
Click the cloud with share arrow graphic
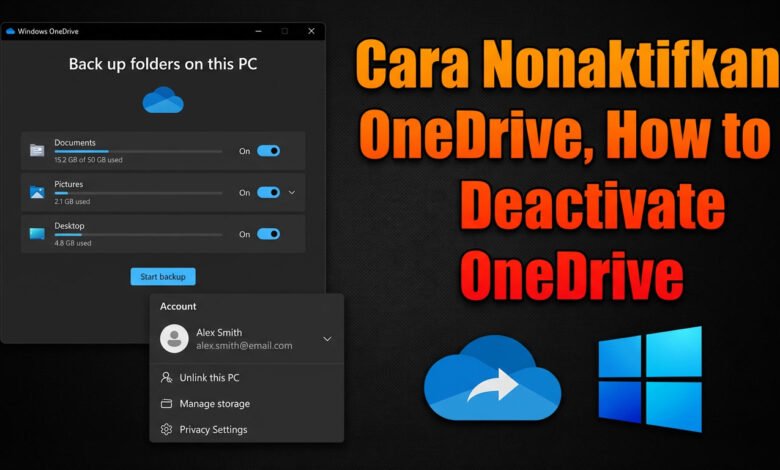pos(492,378)
